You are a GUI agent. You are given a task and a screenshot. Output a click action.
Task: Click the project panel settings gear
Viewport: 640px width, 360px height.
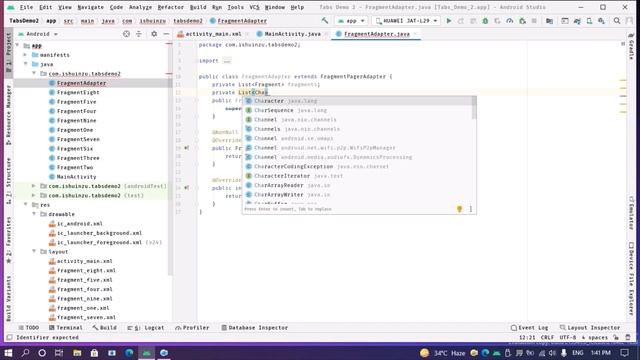(x=154, y=34)
